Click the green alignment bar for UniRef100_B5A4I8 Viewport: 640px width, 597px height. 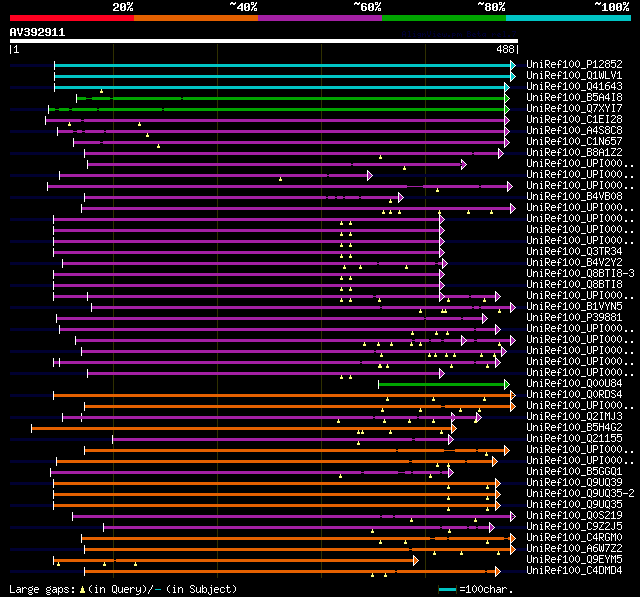[291, 98]
